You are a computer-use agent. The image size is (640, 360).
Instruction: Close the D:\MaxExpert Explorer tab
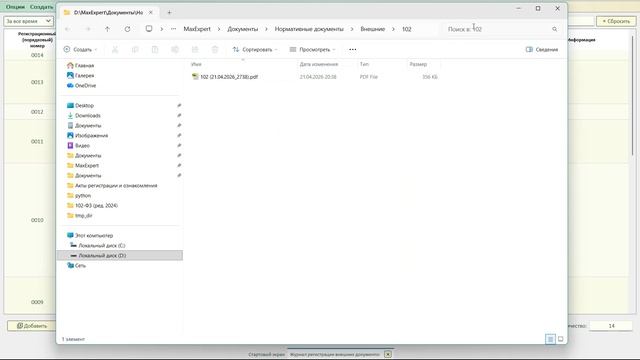151,13
